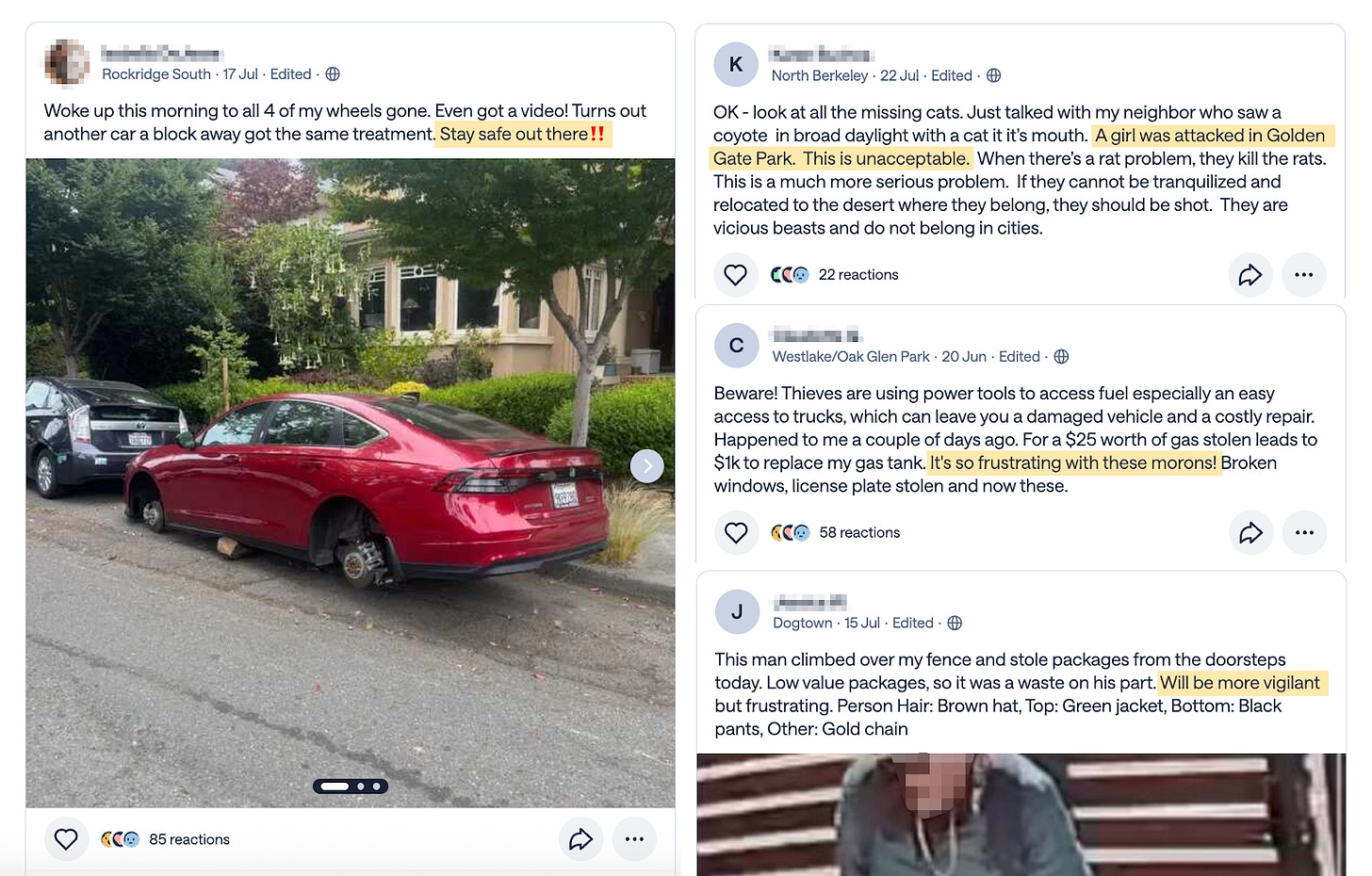
Task: View the 22 reactions list
Action: pyautogui.click(x=858, y=275)
